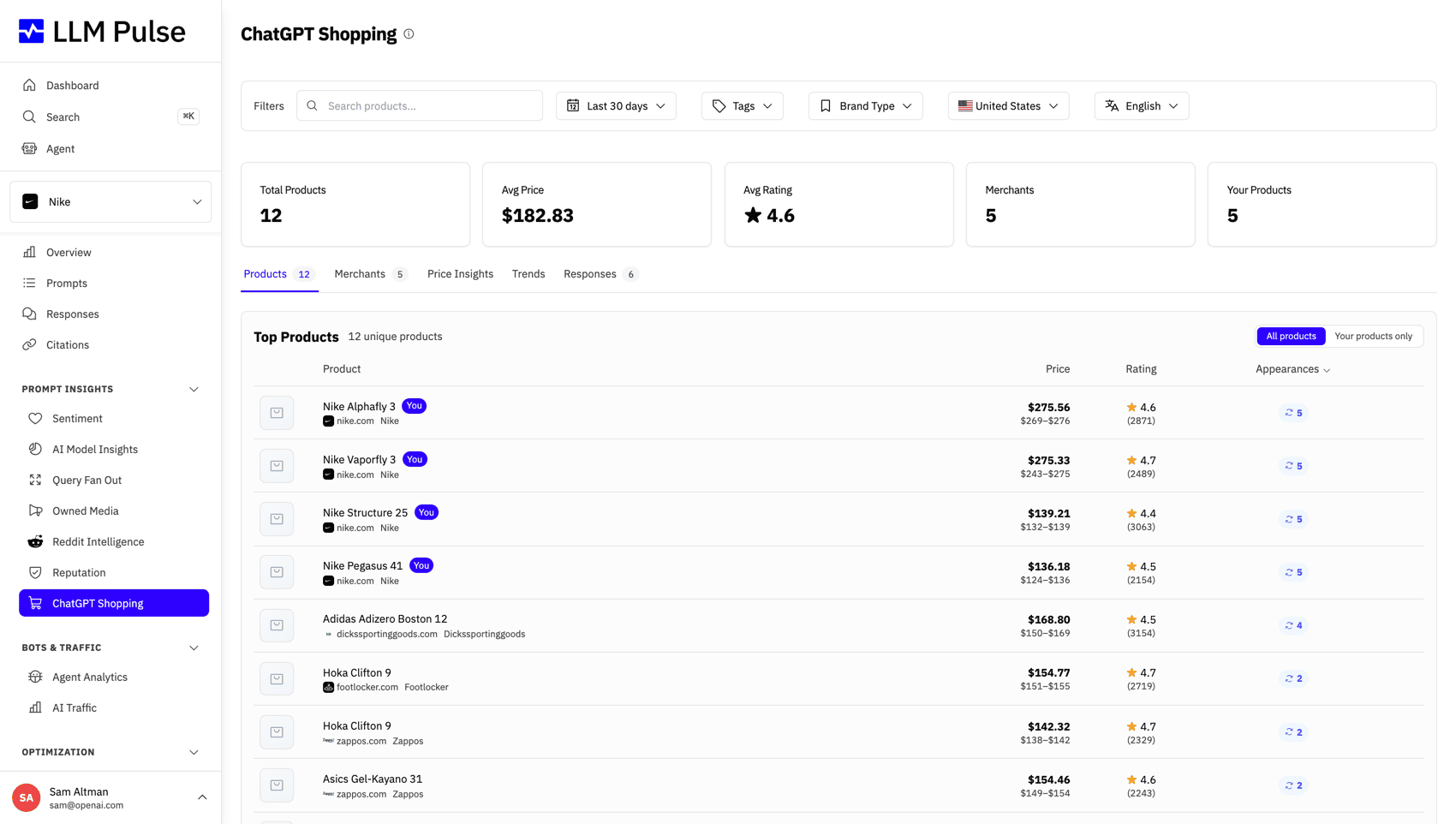Click the Sentiment heart icon

click(35, 418)
